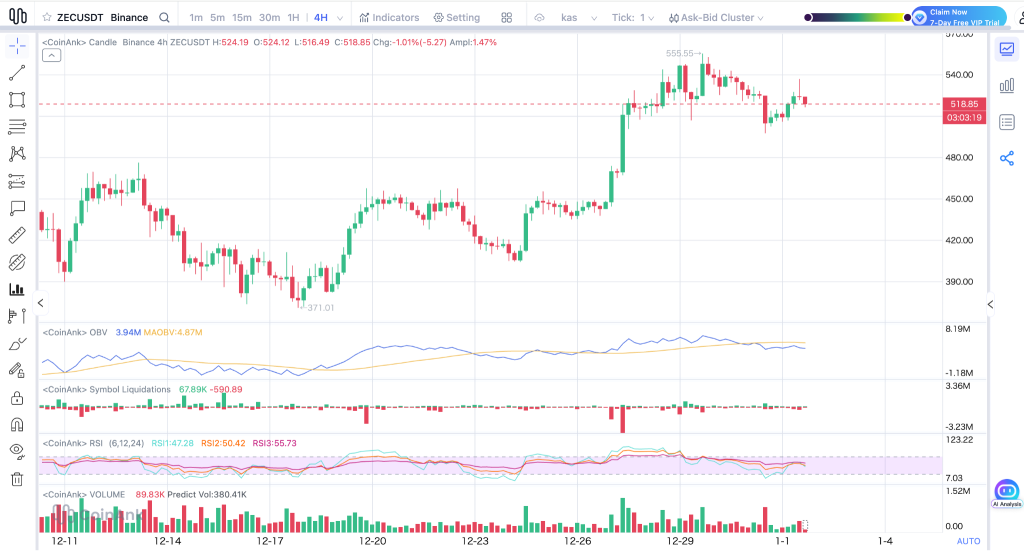Open the AI Analysis assistant
Screen dimensions: 1024x556
1006,493
